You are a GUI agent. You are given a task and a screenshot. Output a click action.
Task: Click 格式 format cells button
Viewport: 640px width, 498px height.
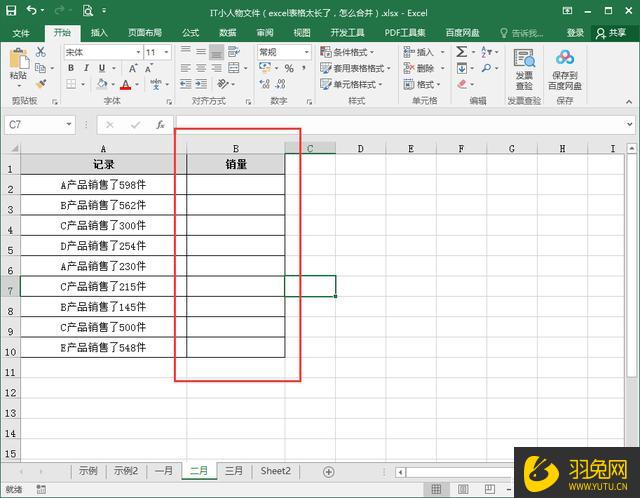point(422,84)
